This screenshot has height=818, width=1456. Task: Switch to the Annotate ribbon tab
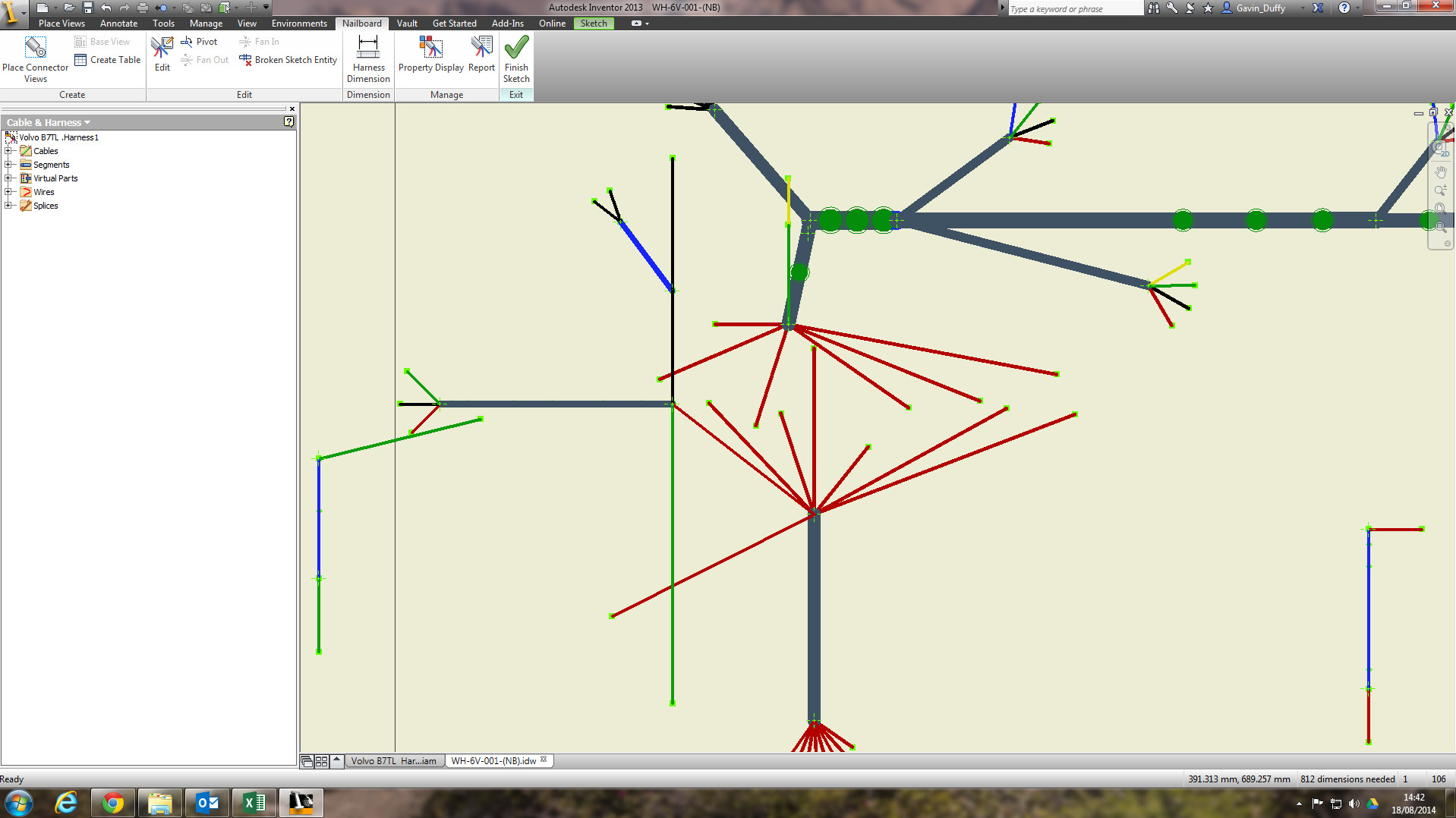[x=118, y=24]
